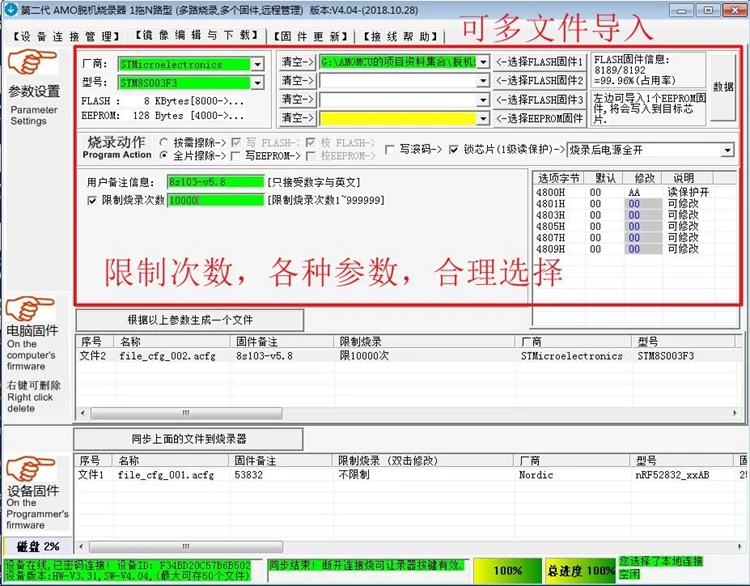Screen dimensions: 750x586
Task: Select option byte 4805H modify cell
Action: pyautogui.click(x=643, y=226)
